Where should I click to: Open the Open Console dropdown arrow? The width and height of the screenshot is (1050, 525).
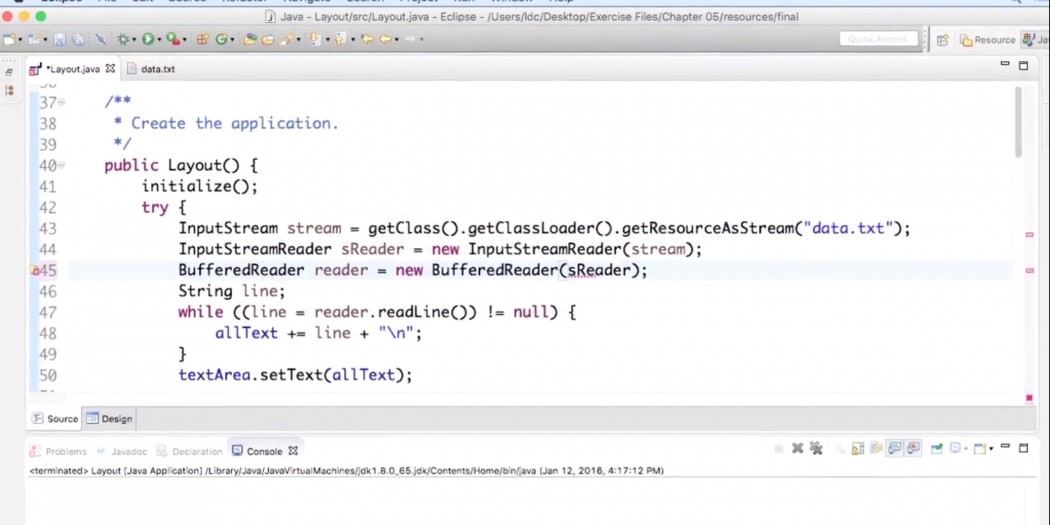991,449
